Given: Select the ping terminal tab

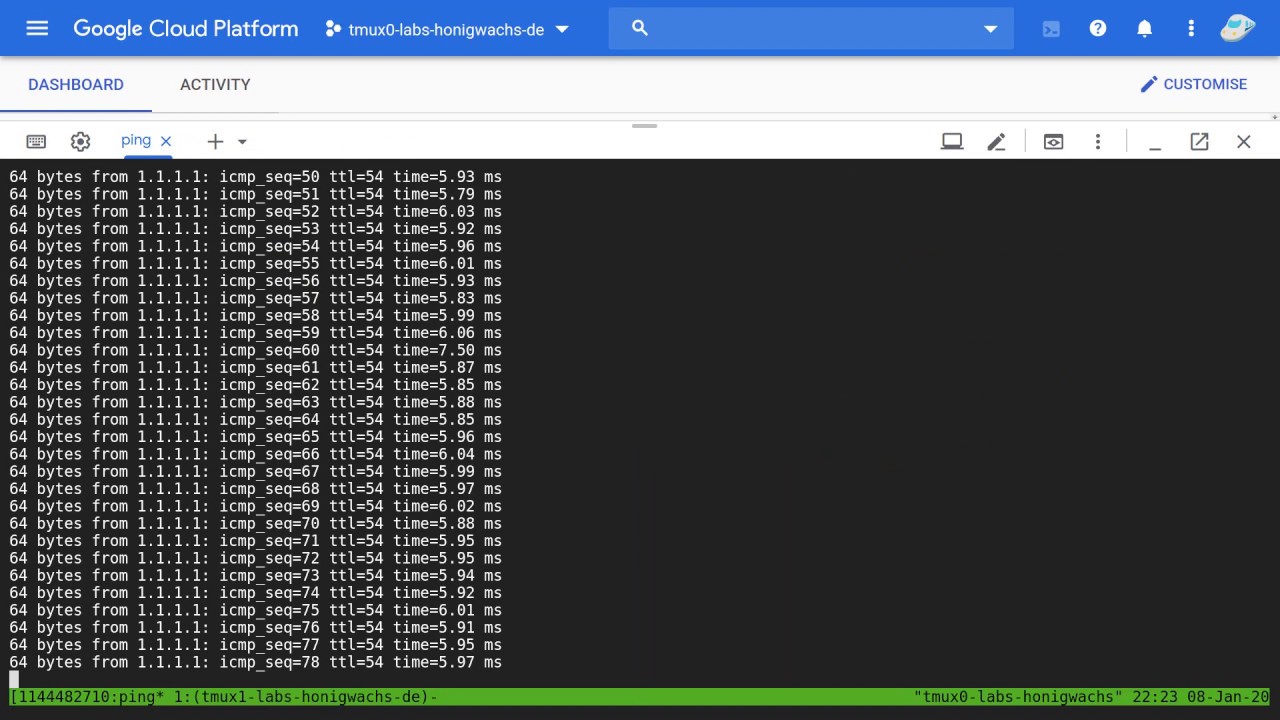Looking at the screenshot, I should point(136,140).
